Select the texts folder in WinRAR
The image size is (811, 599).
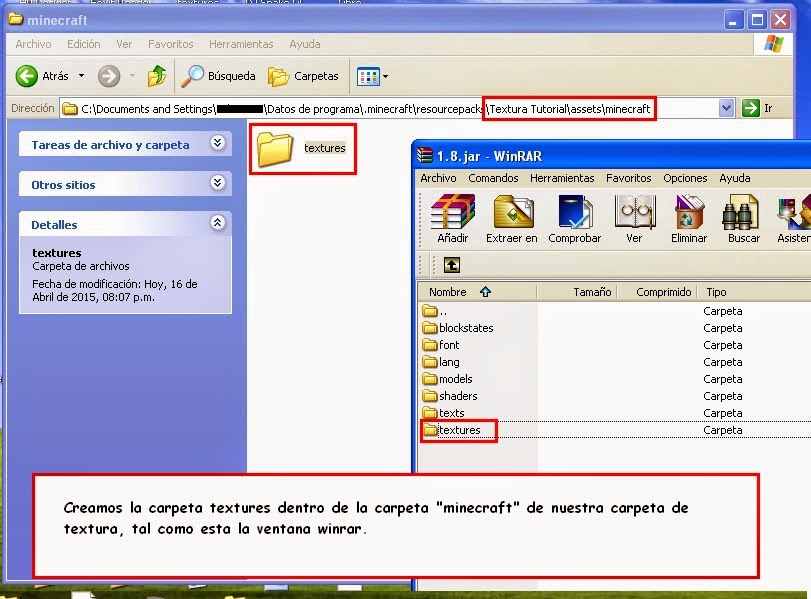pyautogui.click(x=443, y=413)
